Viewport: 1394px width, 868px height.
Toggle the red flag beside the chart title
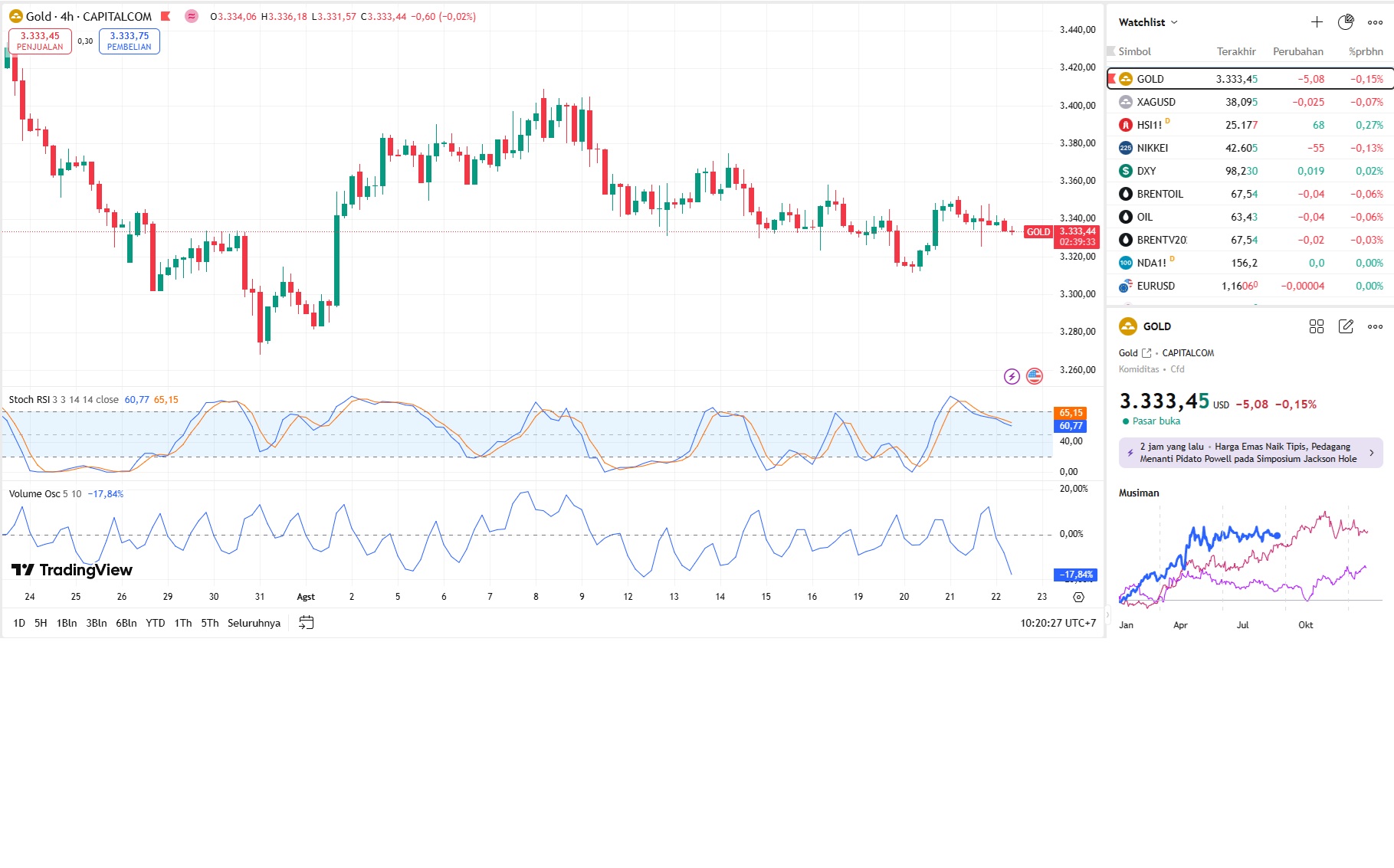[166, 16]
